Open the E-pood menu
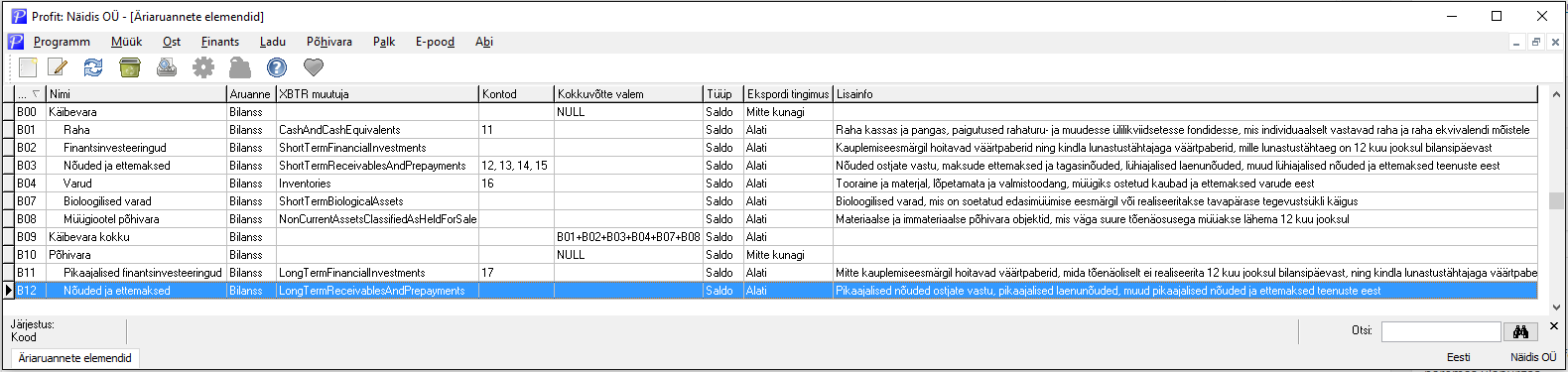Viewport: 1568px width, 372px height. tap(435, 42)
